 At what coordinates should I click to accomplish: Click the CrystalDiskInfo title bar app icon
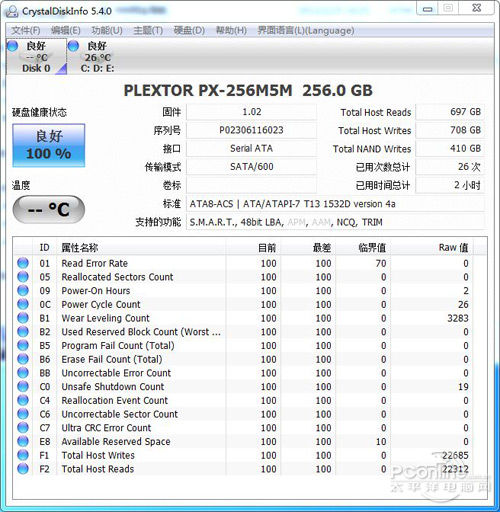click(12, 11)
